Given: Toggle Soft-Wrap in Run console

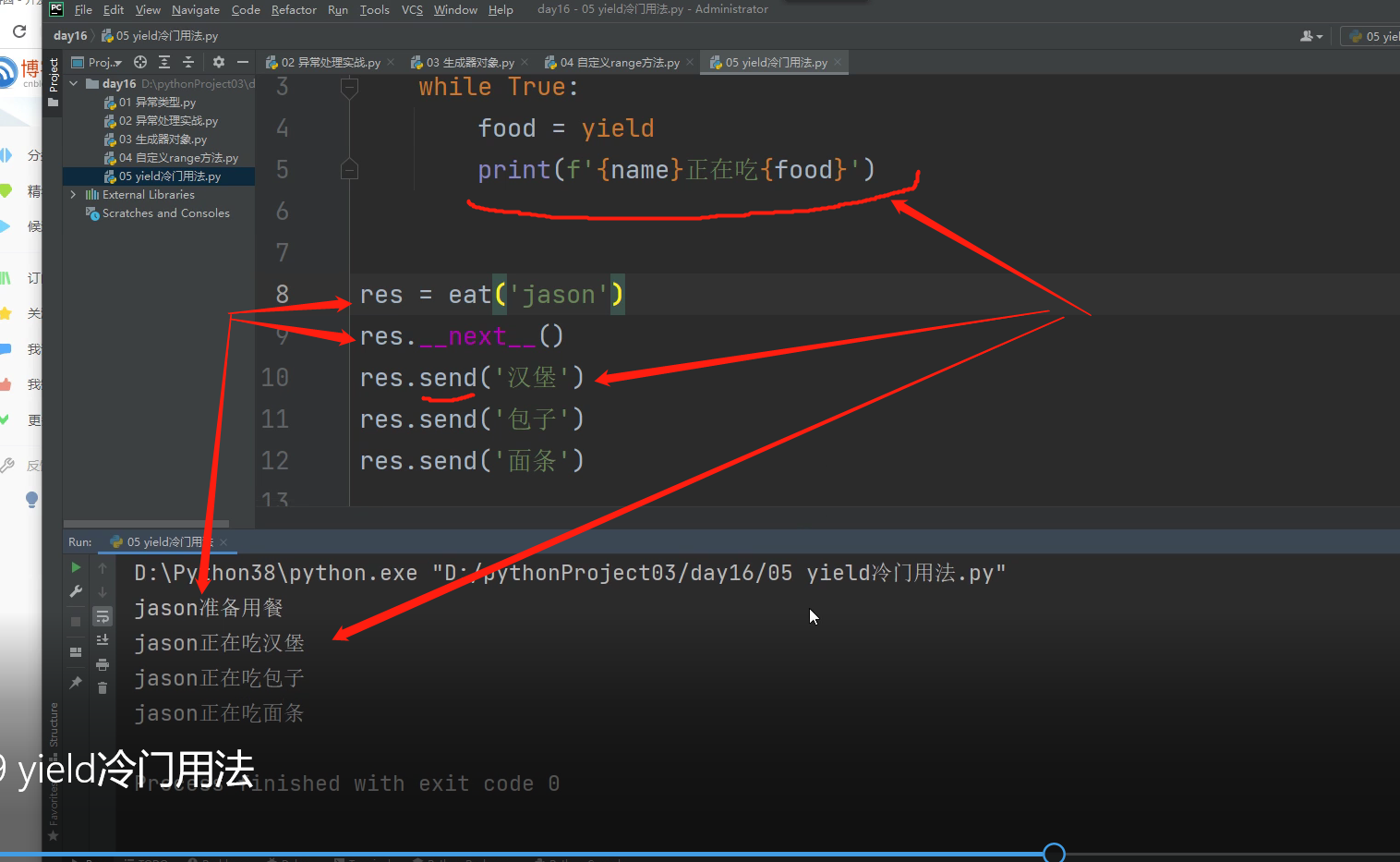Looking at the screenshot, I should [103, 616].
